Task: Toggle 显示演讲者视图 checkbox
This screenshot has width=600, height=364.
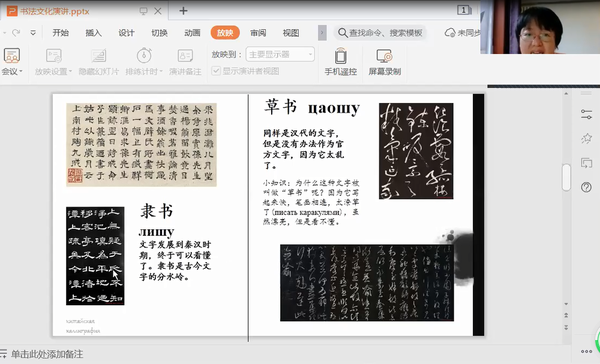Action: tap(216, 71)
